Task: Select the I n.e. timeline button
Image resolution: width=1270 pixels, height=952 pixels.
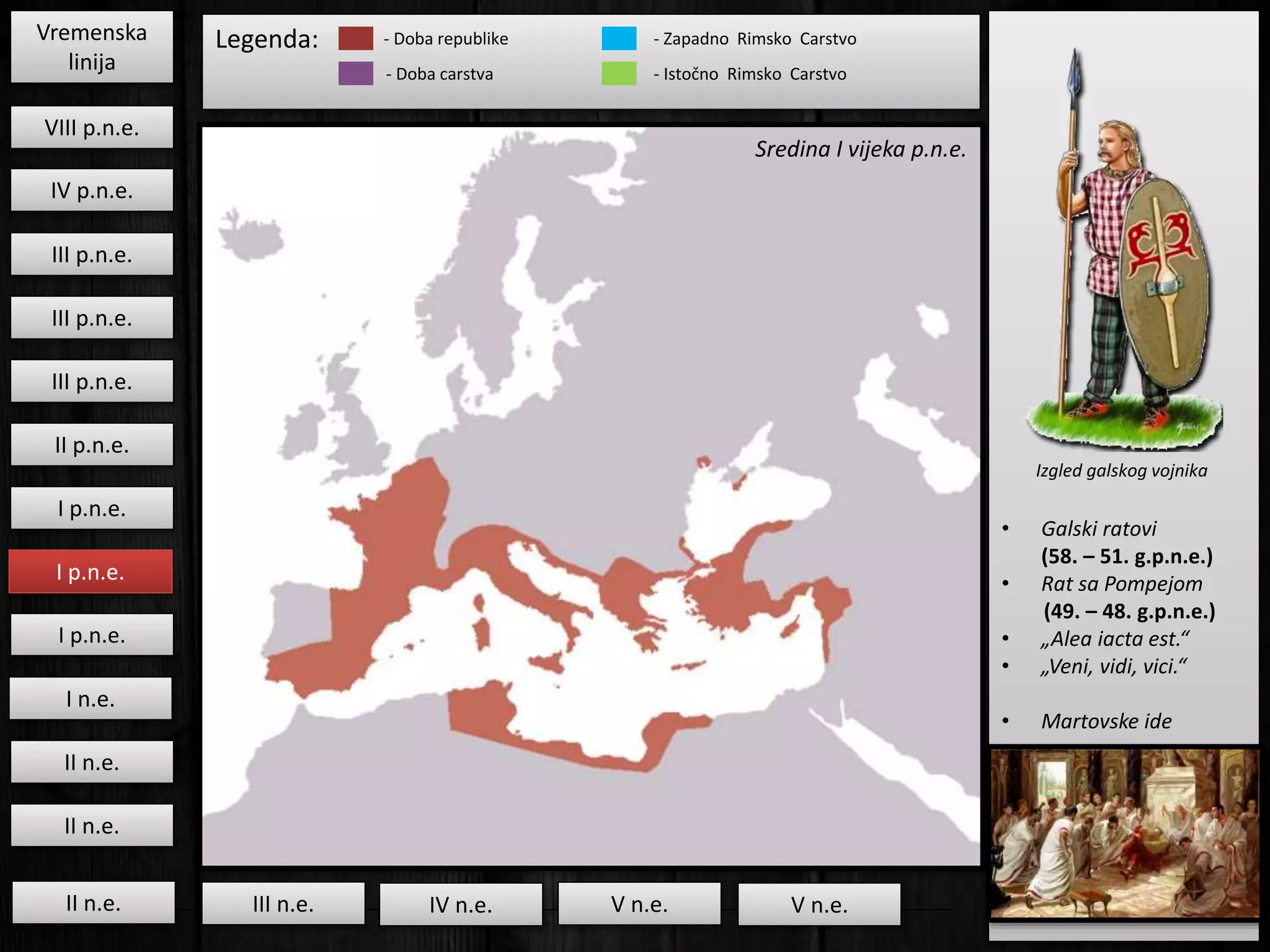Action: [91, 699]
